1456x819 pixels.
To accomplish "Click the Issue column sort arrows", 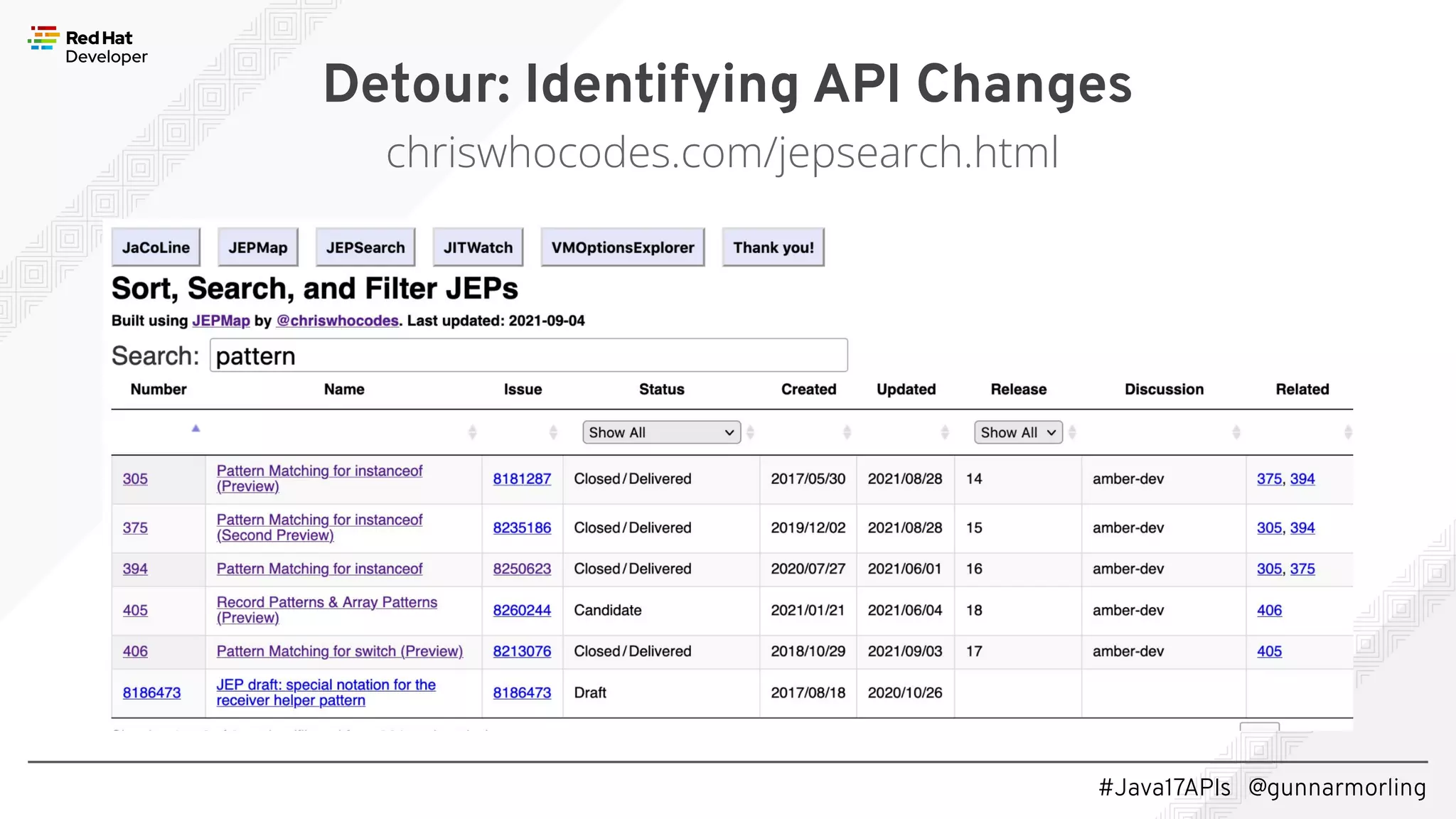I will point(553,432).
